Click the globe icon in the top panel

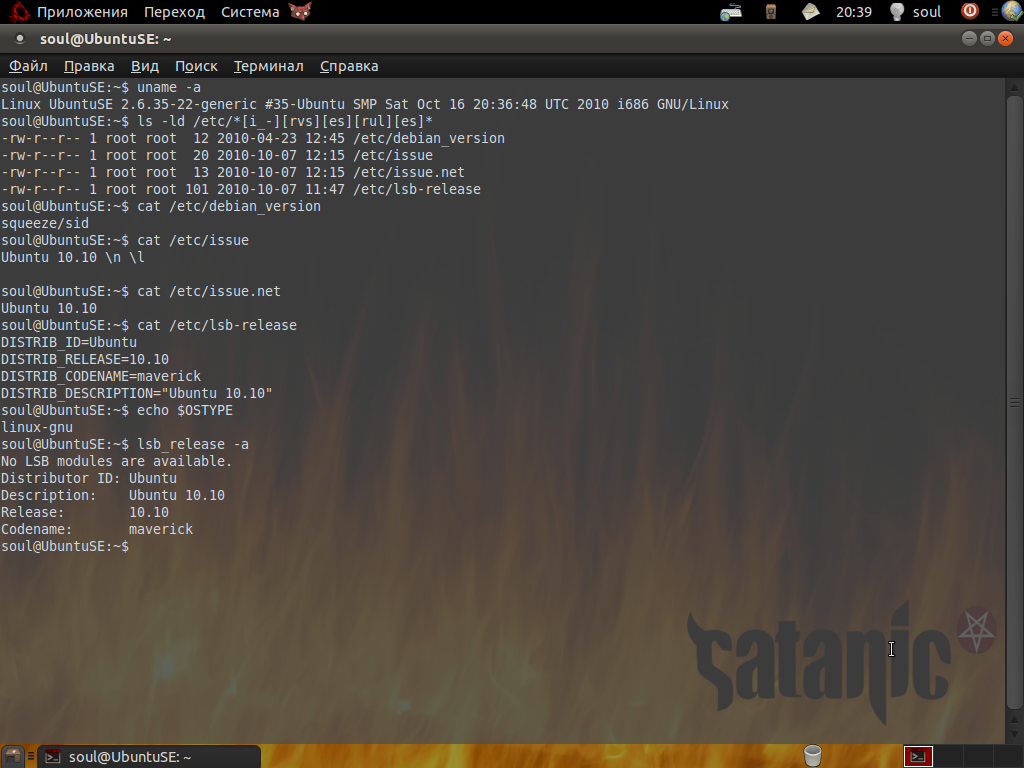1012,11
